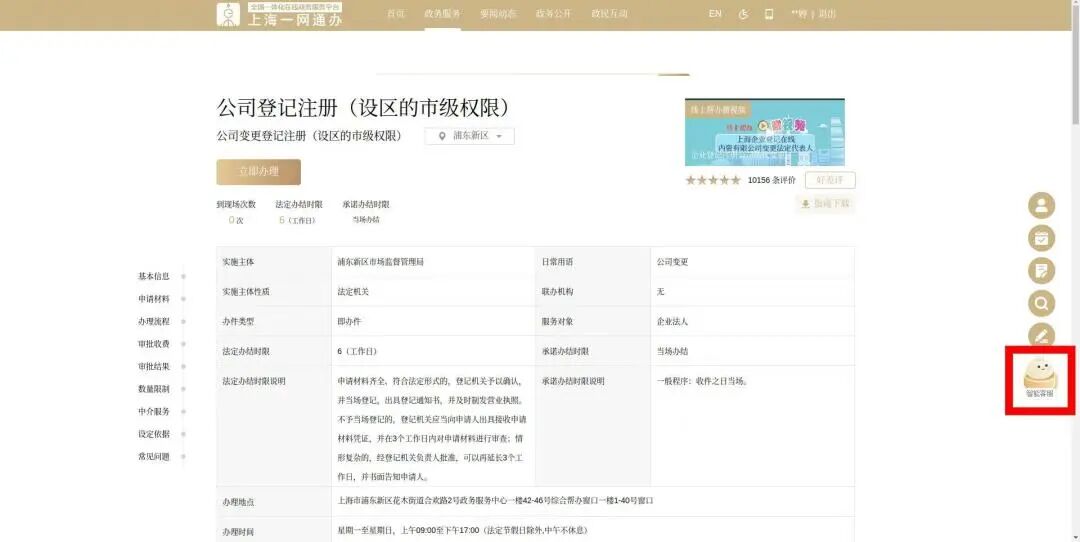Image resolution: width=1080 pixels, height=542 pixels.
Task: Jump to 常见问题 section in side nav
Action: point(154,457)
